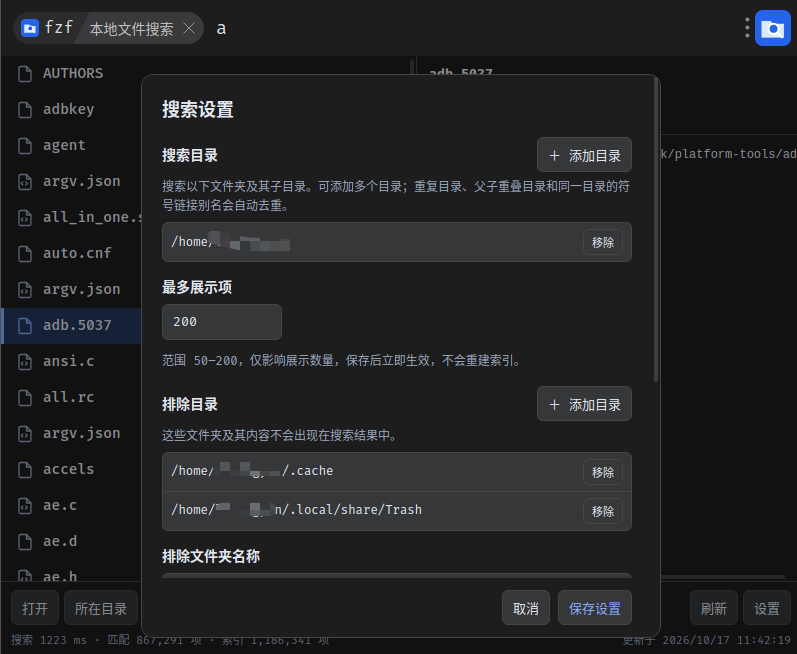Screen dimensions: 797x654
Task: Click the plus icon in 搜索目录 add button
Action: point(555,155)
